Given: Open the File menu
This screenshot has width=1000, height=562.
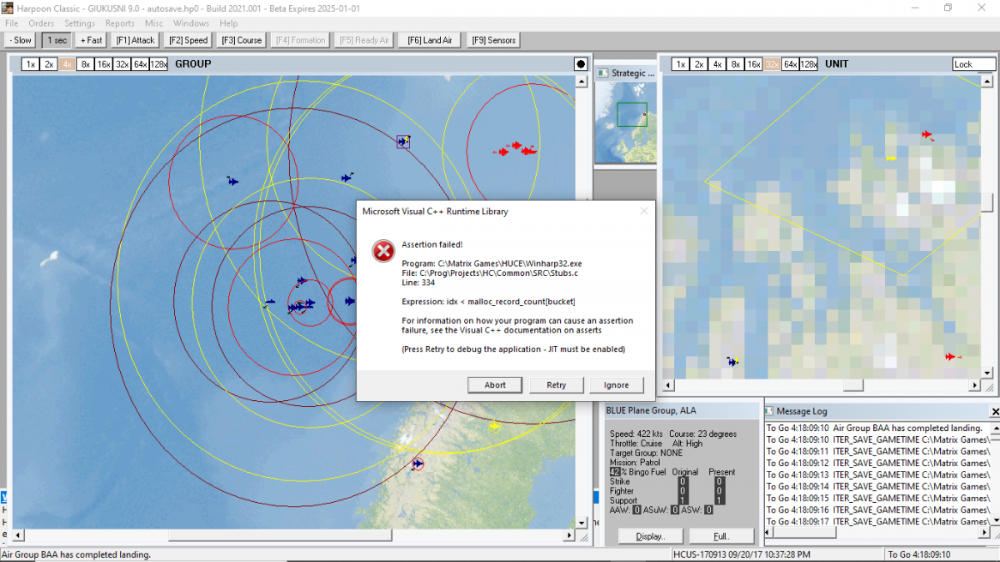Looking at the screenshot, I should point(11,23).
